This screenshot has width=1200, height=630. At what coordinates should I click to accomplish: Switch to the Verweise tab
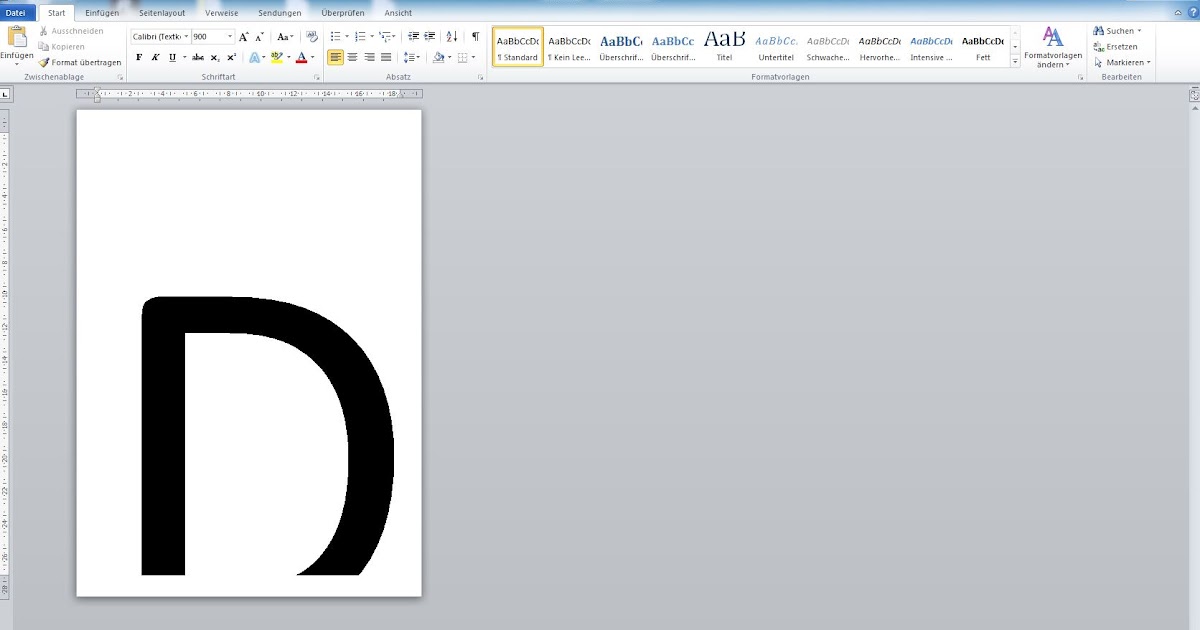[x=222, y=13]
